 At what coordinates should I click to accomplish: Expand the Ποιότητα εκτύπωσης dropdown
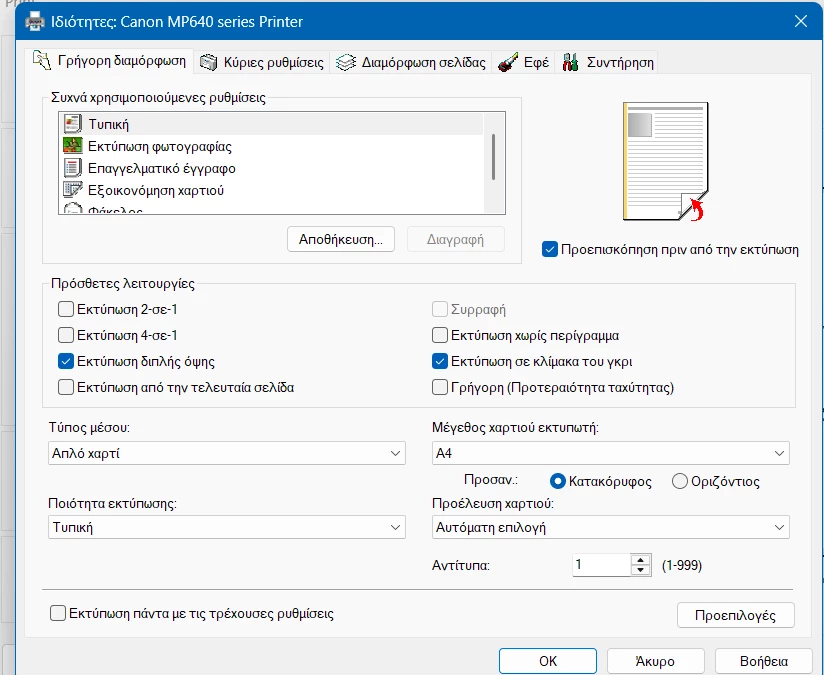click(x=226, y=527)
